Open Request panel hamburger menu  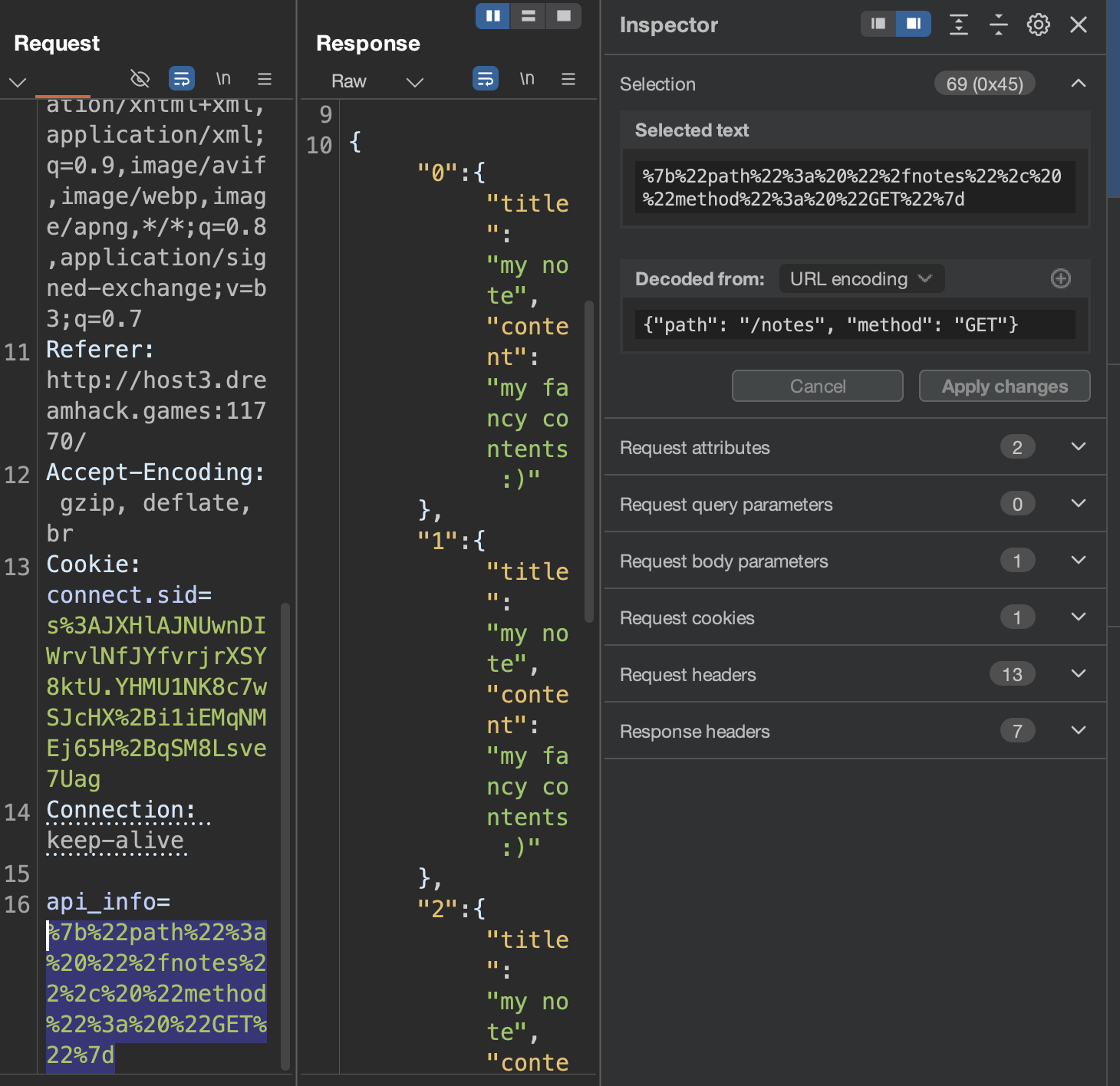(x=265, y=79)
